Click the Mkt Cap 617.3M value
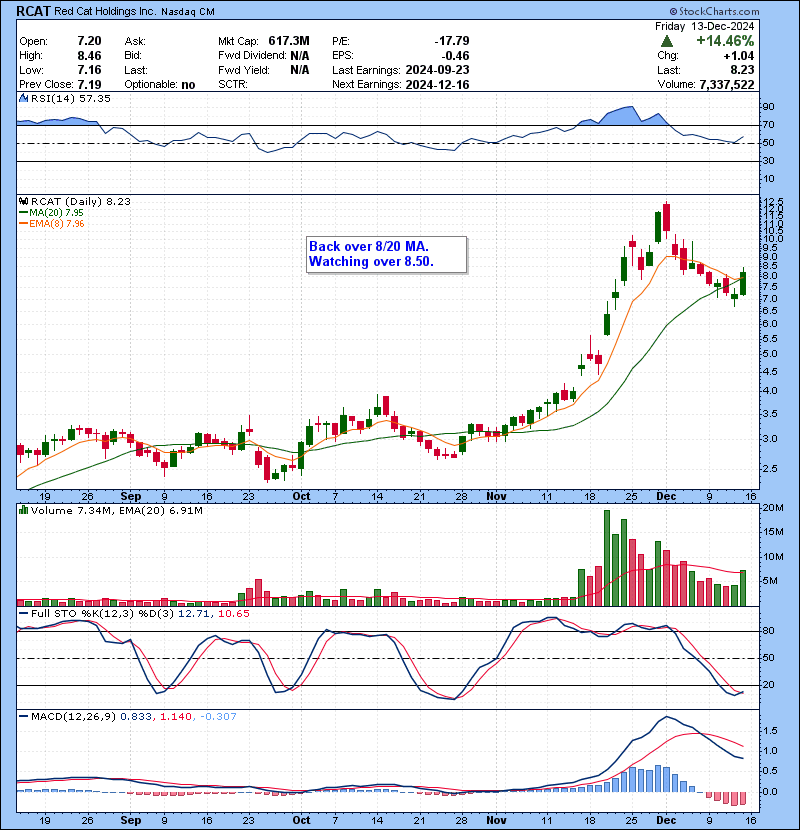Image resolution: width=800 pixels, height=830 pixels. pyautogui.click(x=289, y=41)
